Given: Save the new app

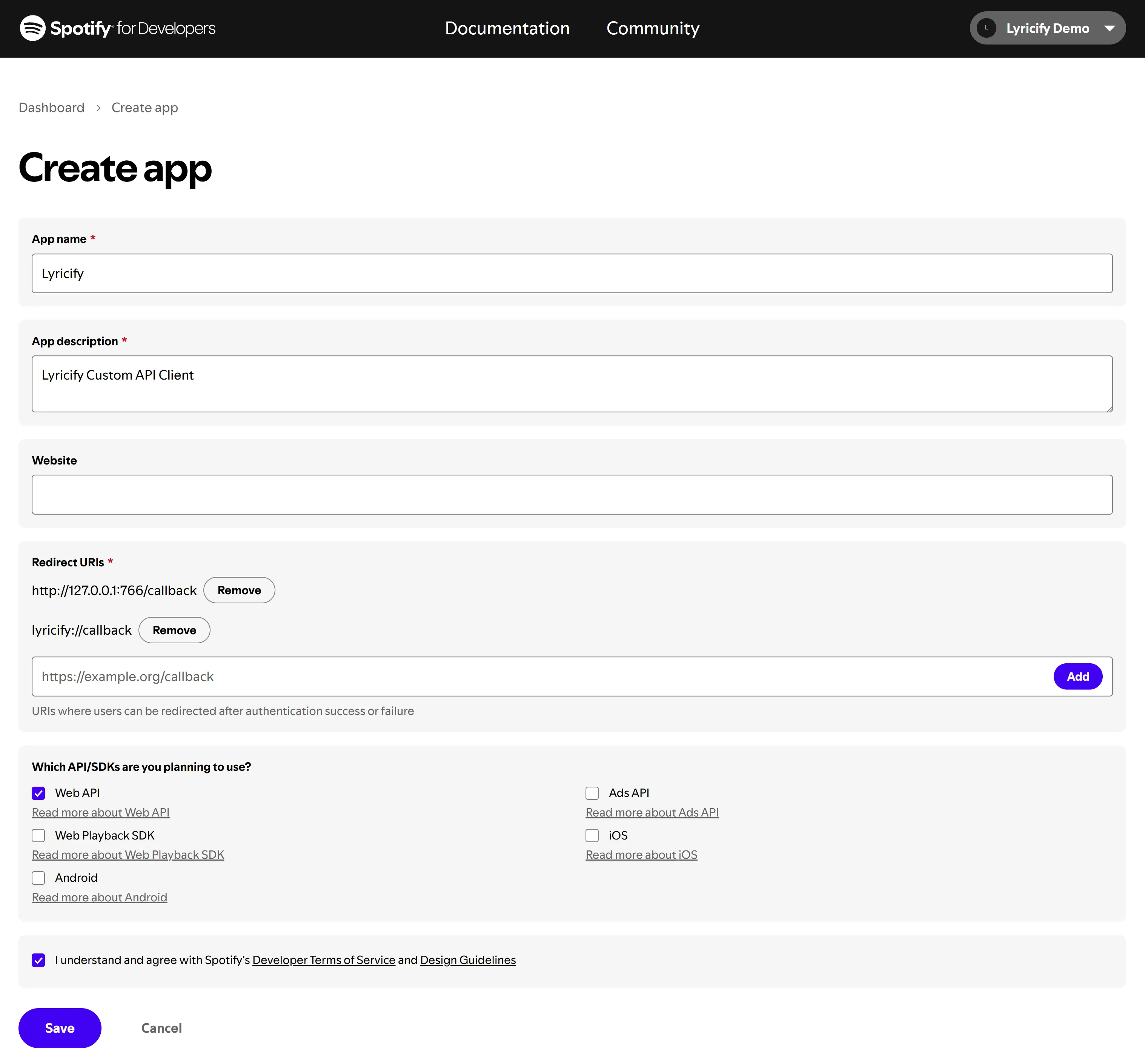Looking at the screenshot, I should [60, 1028].
